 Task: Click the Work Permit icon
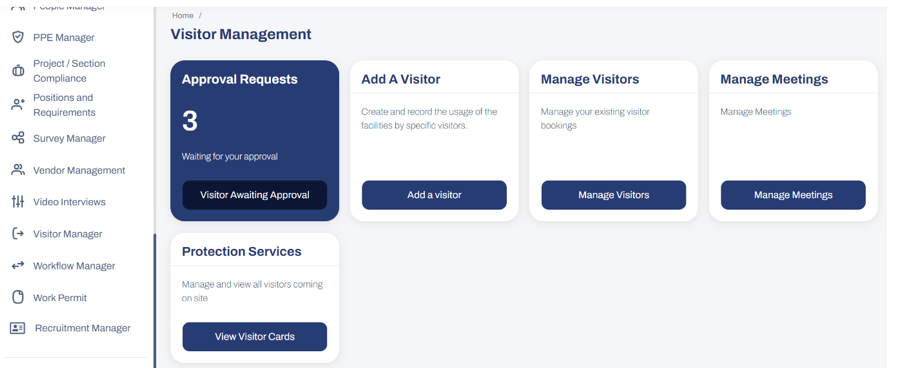tap(18, 298)
